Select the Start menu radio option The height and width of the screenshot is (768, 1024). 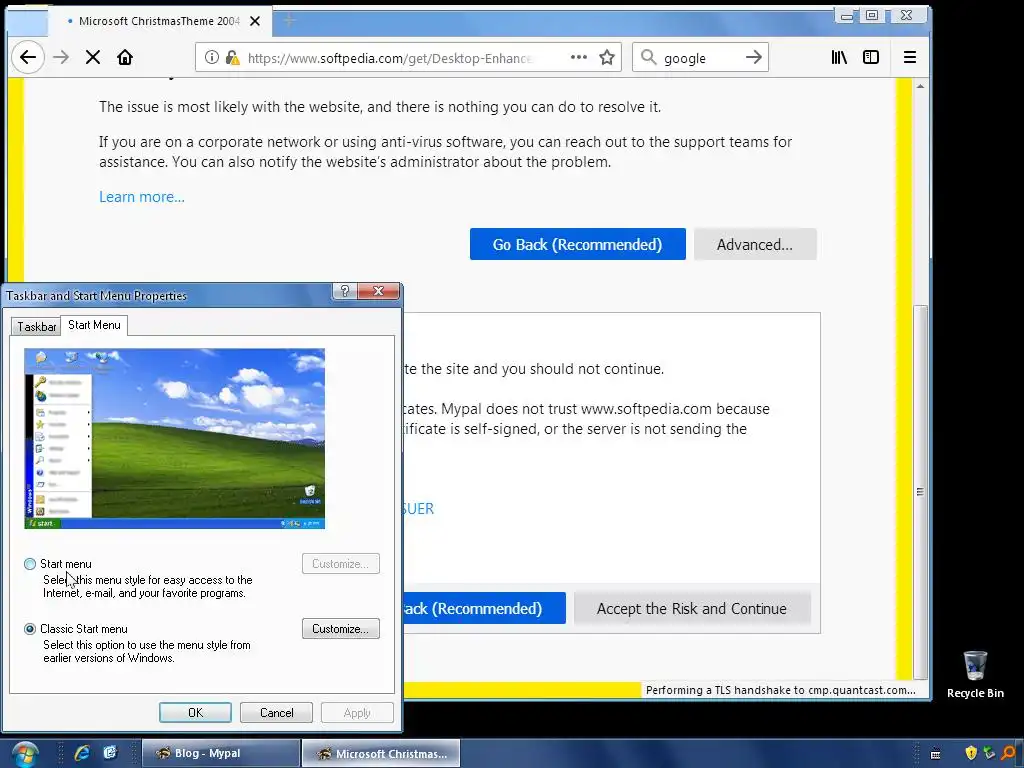[x=30, y=564]
